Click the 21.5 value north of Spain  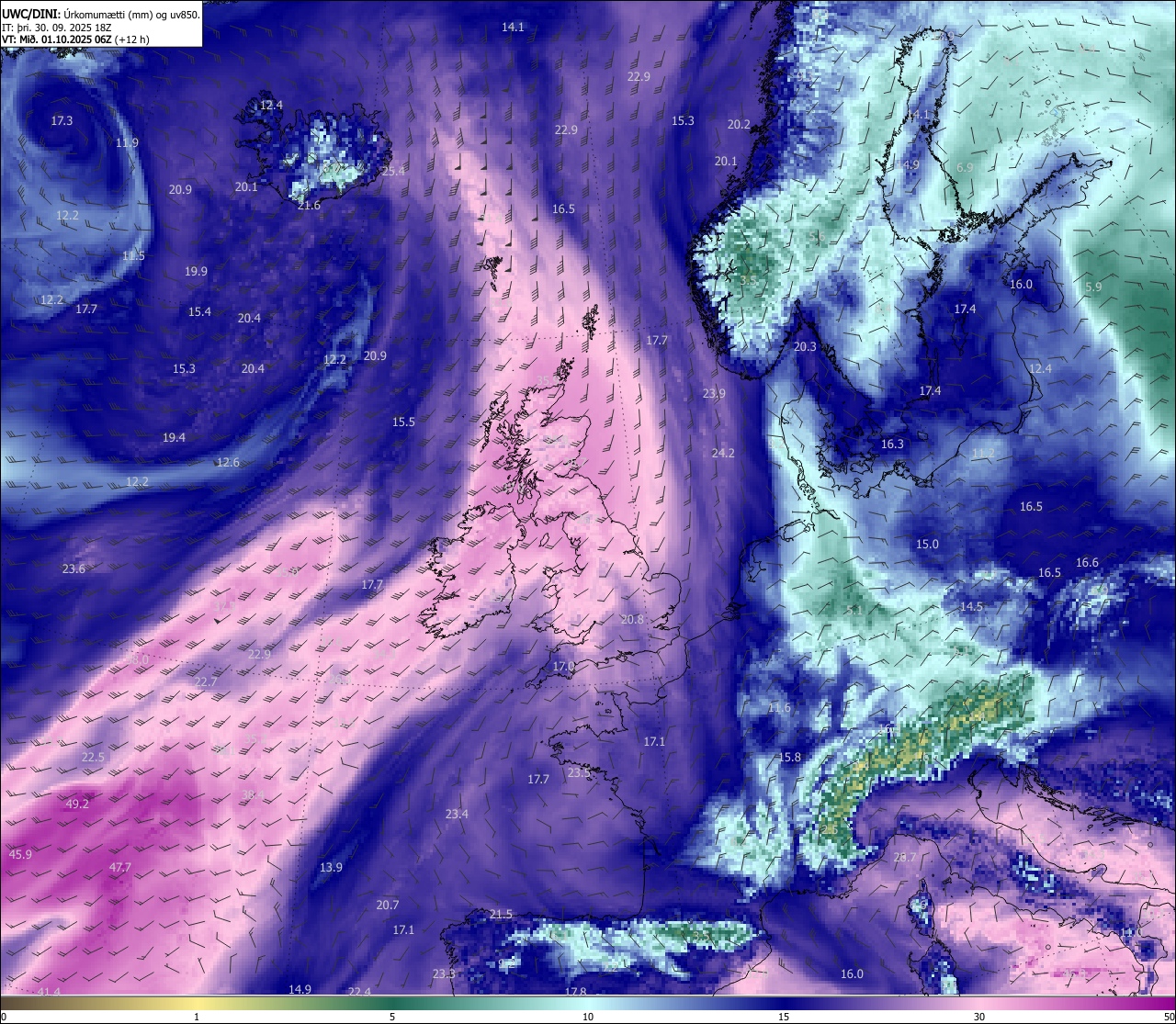click(x=501, y=914)
